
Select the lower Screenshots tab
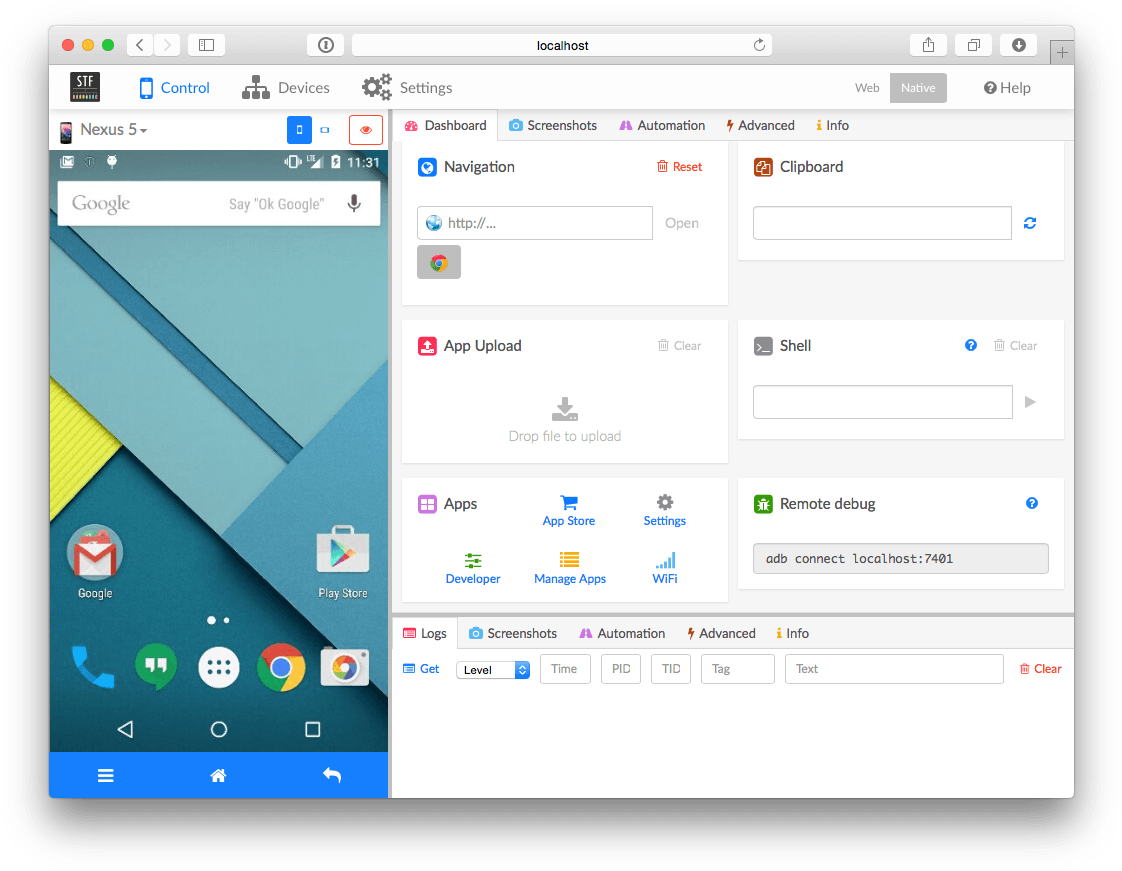coord(512,633)
